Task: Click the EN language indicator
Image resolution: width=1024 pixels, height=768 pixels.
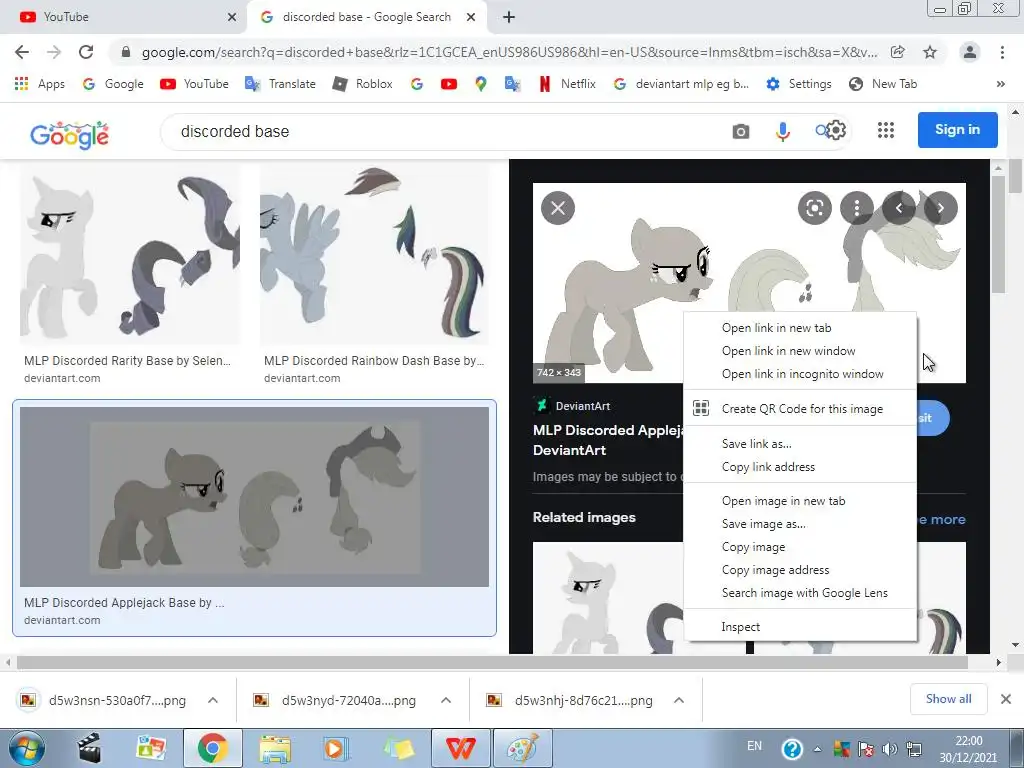Action: click(754, 746)
